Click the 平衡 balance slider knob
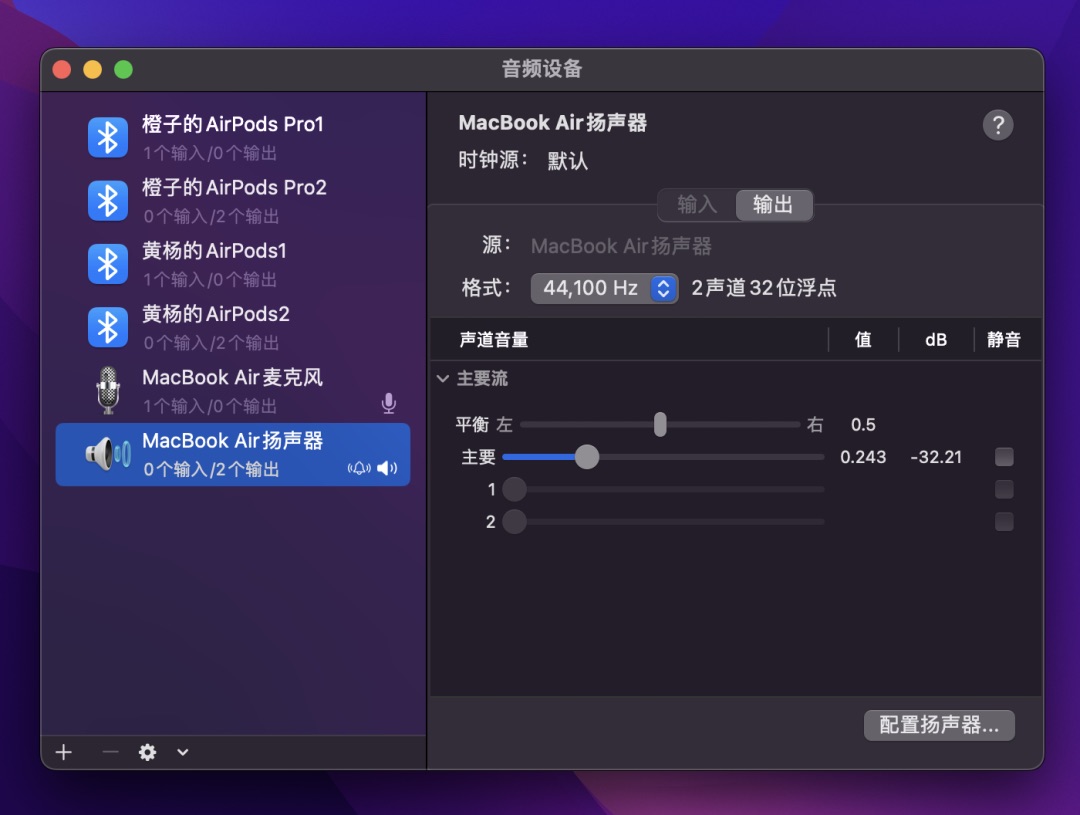1080x815 pixels. click(x=660, y=424)
